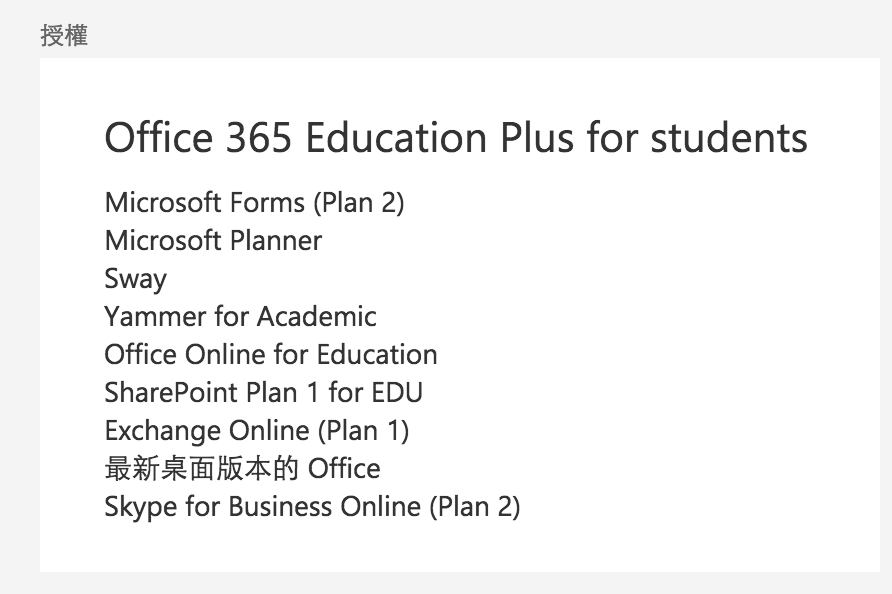Select the Microsoft Forms (Plan 2) entry

point(254,203)
